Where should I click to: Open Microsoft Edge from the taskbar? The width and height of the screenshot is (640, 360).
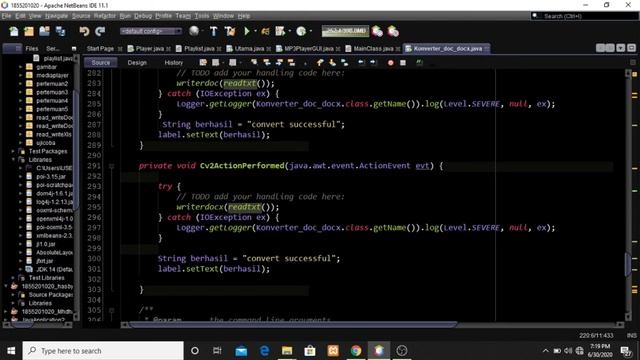pyautogui.click(x=264, y=351)
